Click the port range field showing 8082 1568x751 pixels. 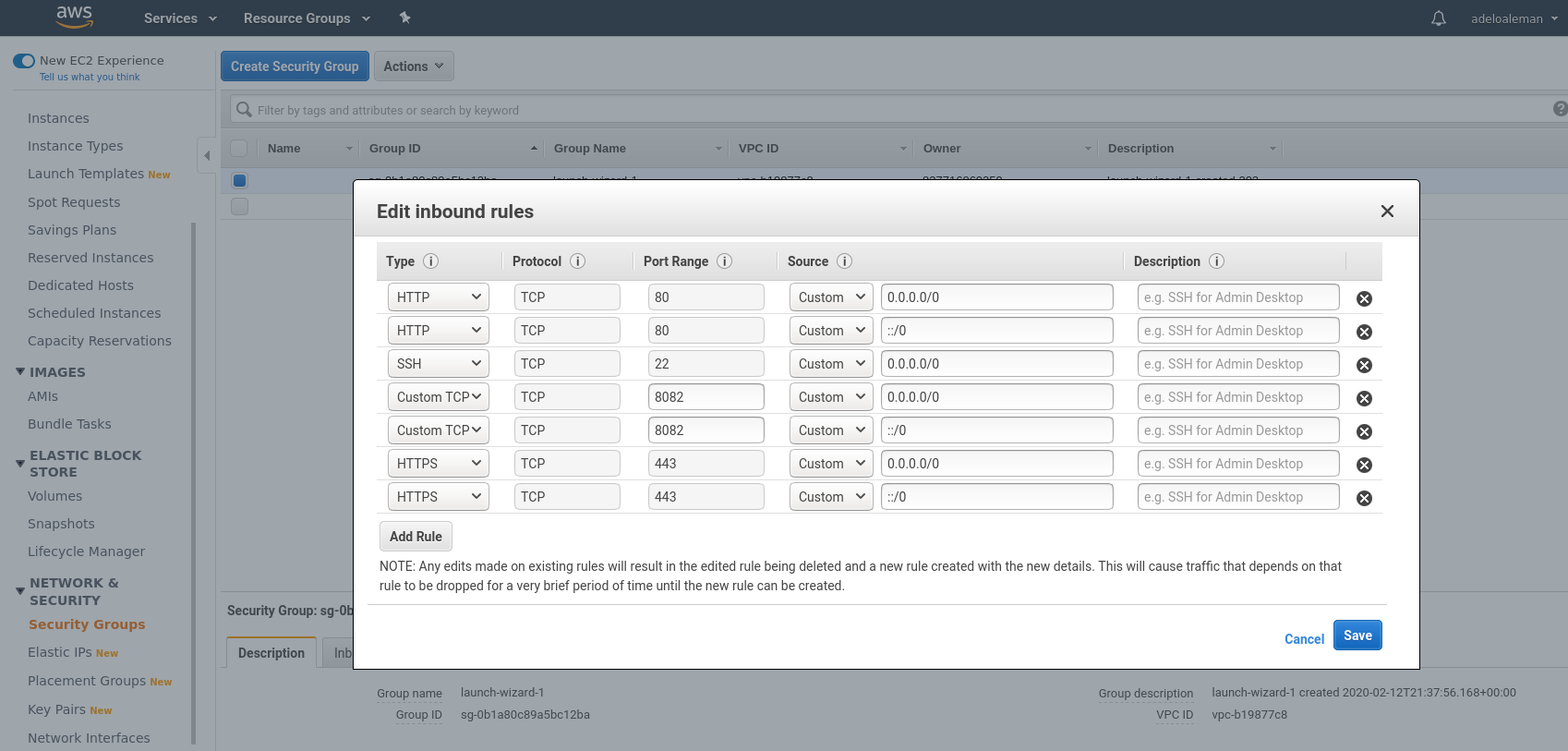pyautogui.click(x=706, y=397)
